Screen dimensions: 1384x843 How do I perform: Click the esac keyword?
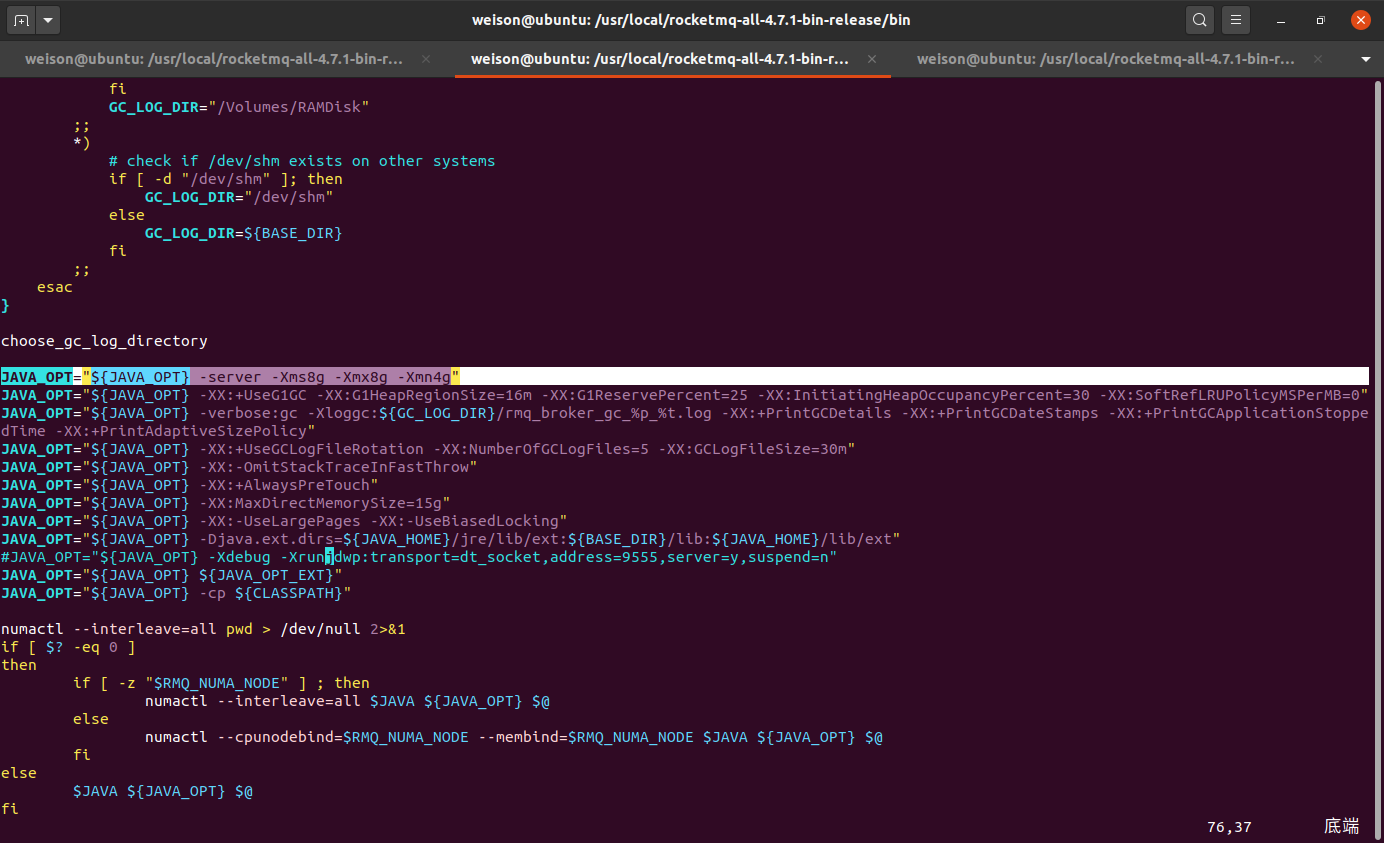click(x=55, y=287)
